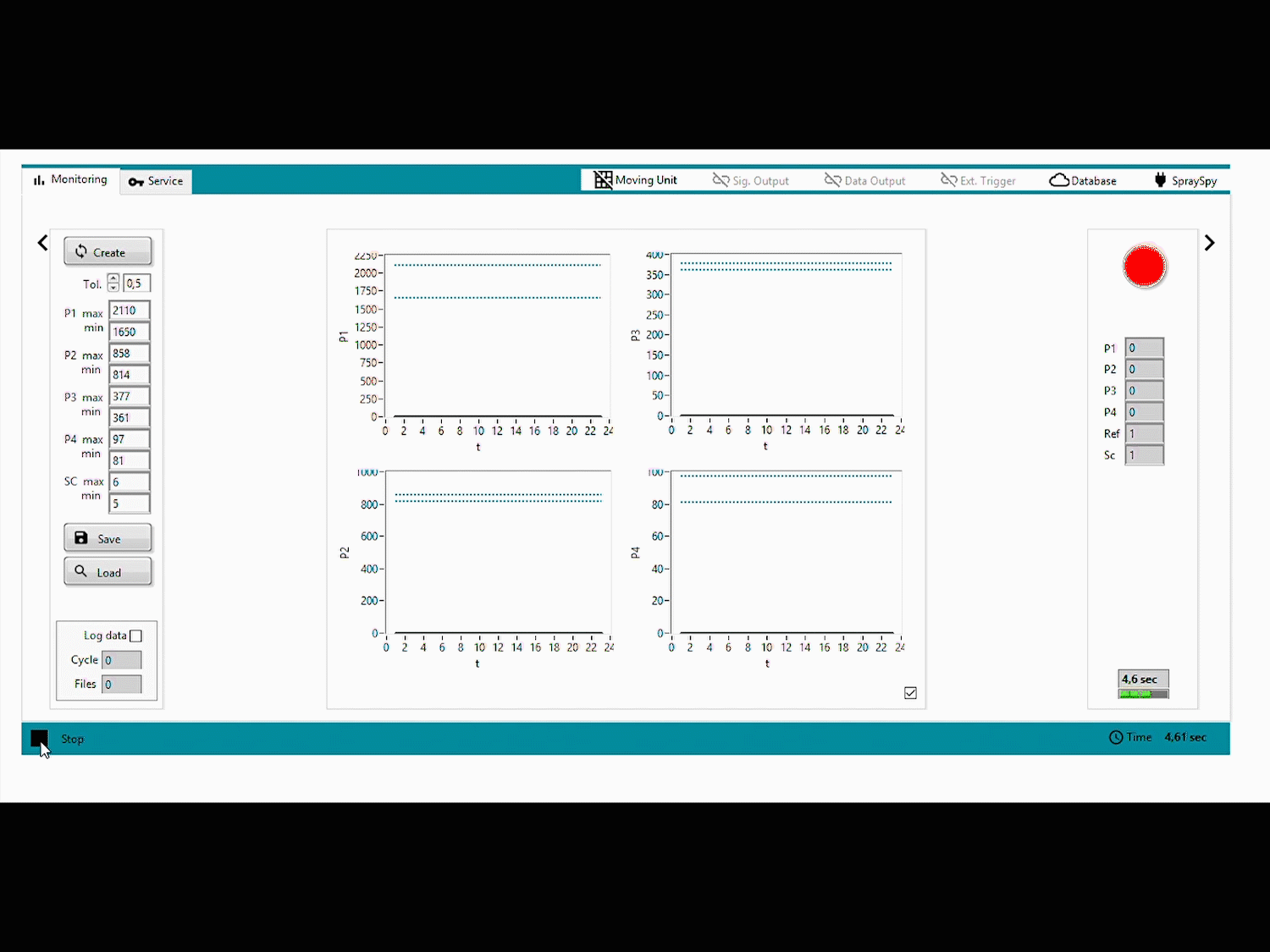Toggle the checkbox below the charts
This screenshot has height=952, width=1270.
pos(910,693)
